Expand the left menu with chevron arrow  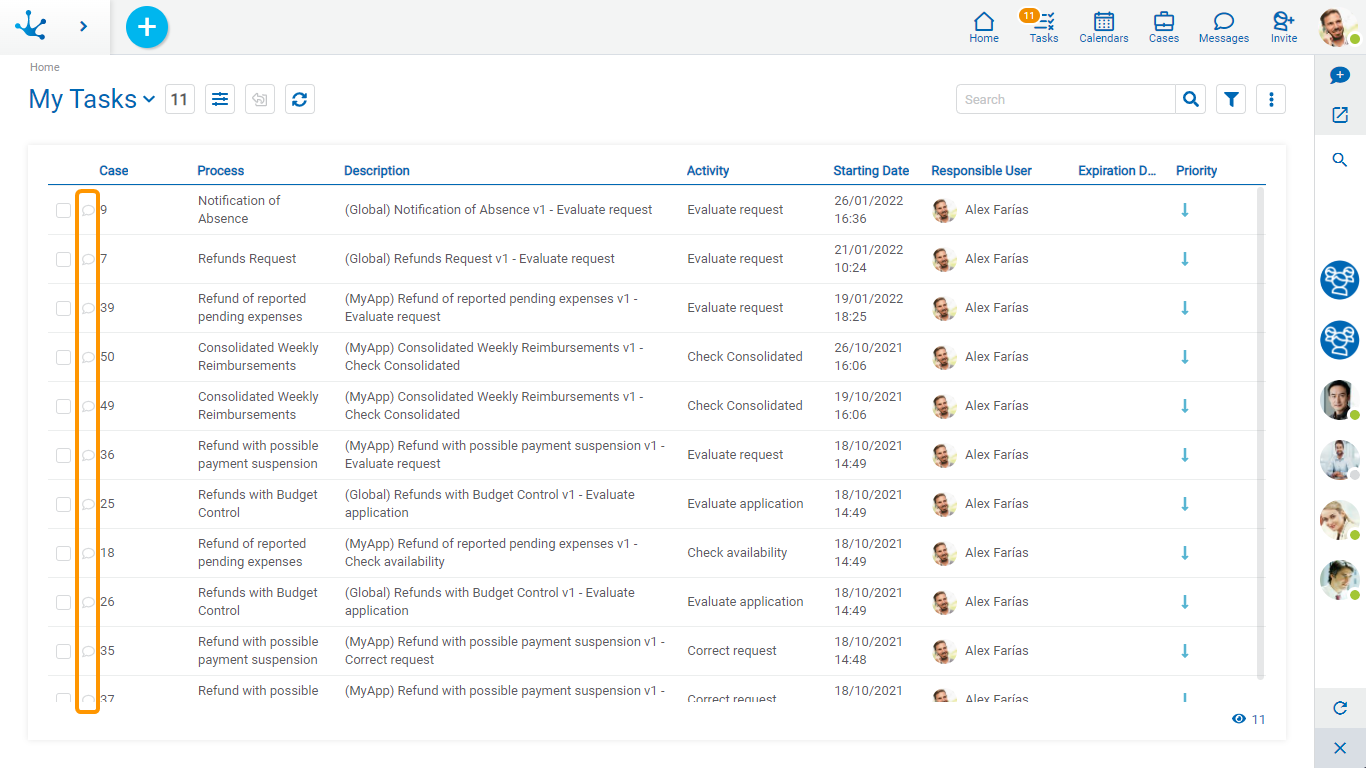[x=84, y=26]
